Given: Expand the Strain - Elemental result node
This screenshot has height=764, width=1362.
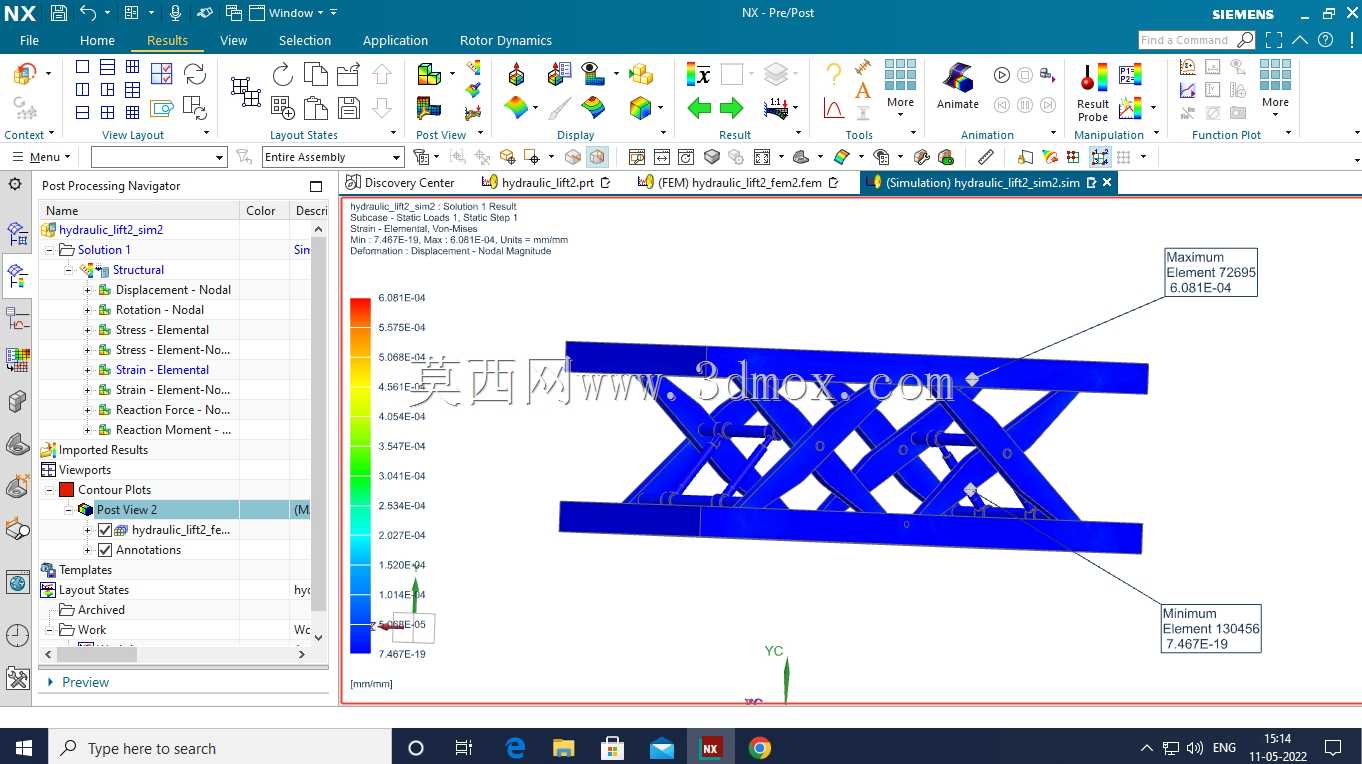Looking at the screenshot, I should (87, 370).
